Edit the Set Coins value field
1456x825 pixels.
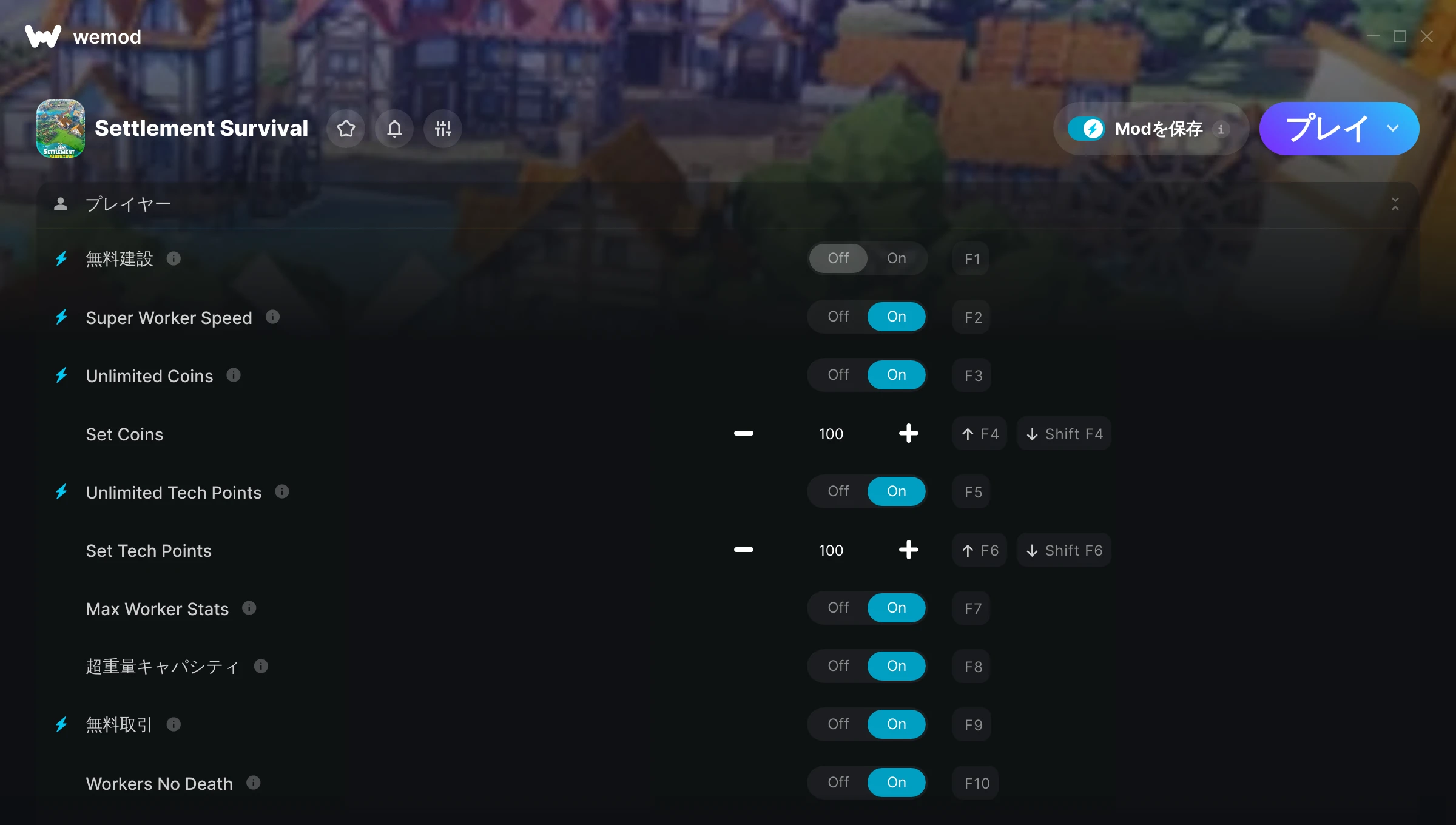tap(831, 434)
